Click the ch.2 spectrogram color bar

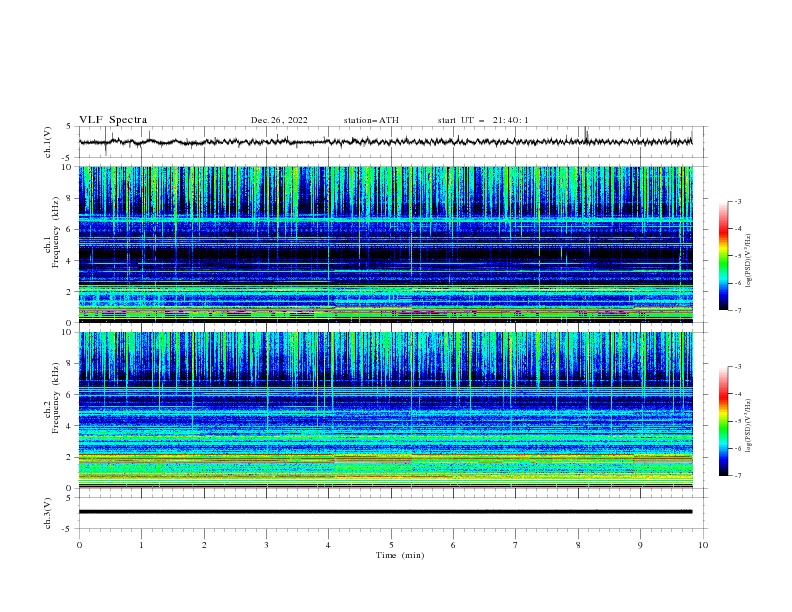pos(723,421)
